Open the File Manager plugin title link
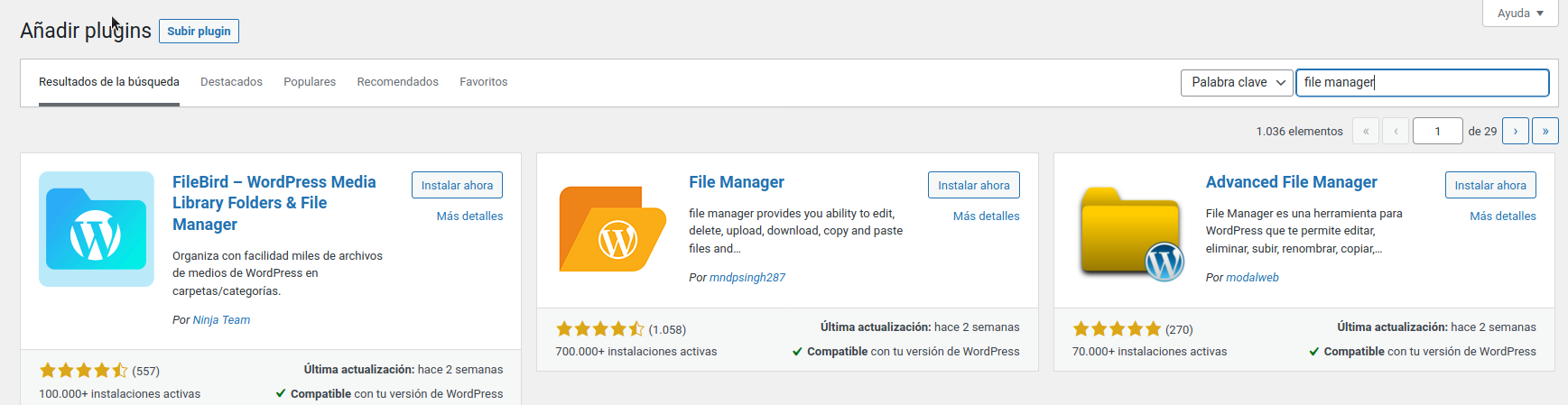This screenshot has width=1568, height=405. (737, 182)
